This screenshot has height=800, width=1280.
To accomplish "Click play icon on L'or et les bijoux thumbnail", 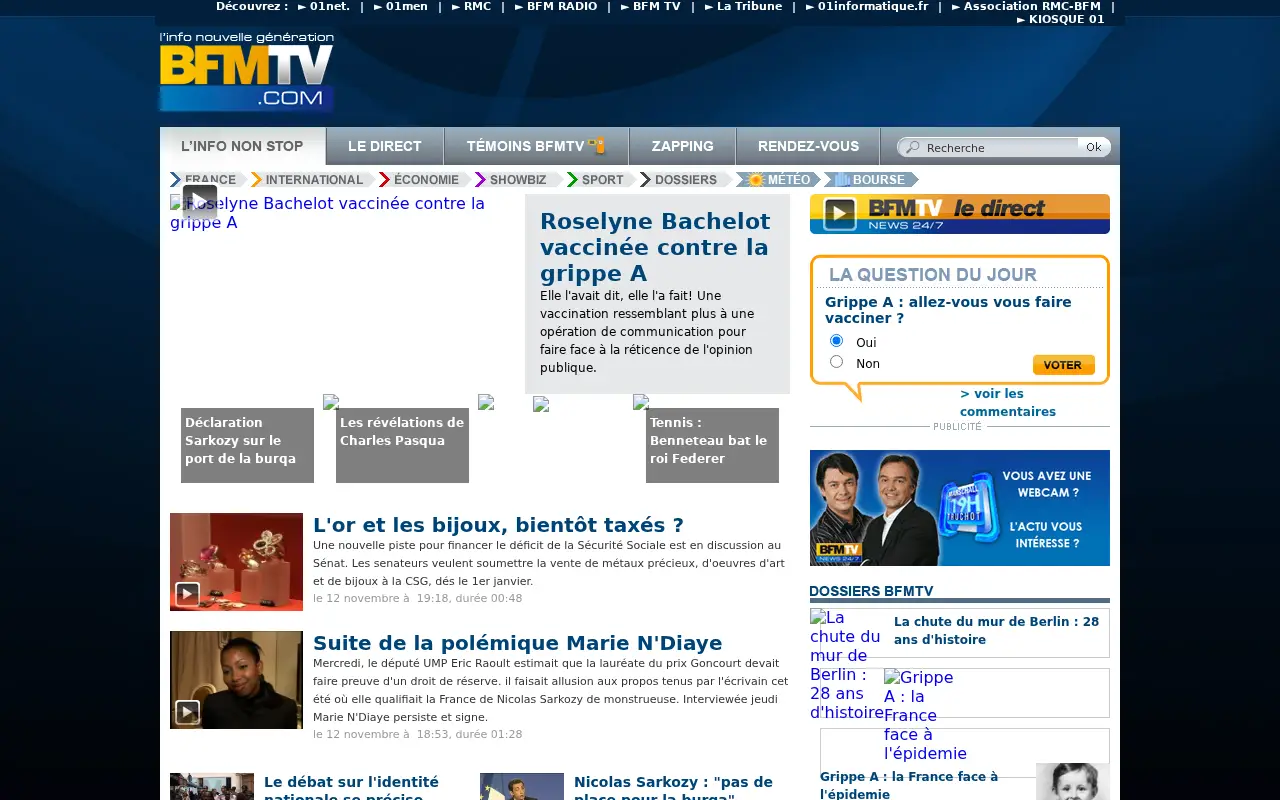I will click(x=187, y=594).
